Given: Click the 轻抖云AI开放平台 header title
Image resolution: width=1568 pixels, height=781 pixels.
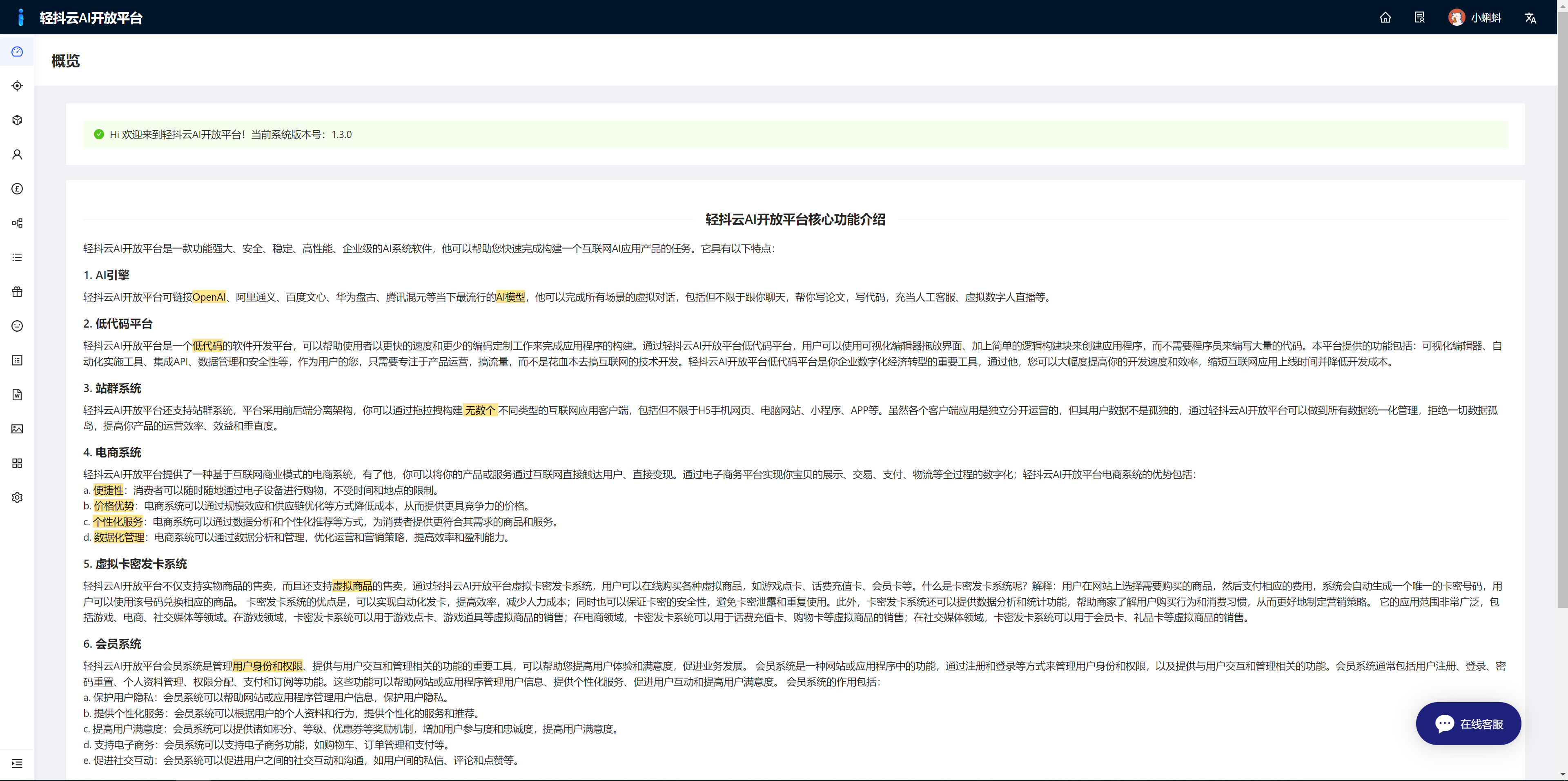Looking at the screenshot, I should (x=91, y=18).
